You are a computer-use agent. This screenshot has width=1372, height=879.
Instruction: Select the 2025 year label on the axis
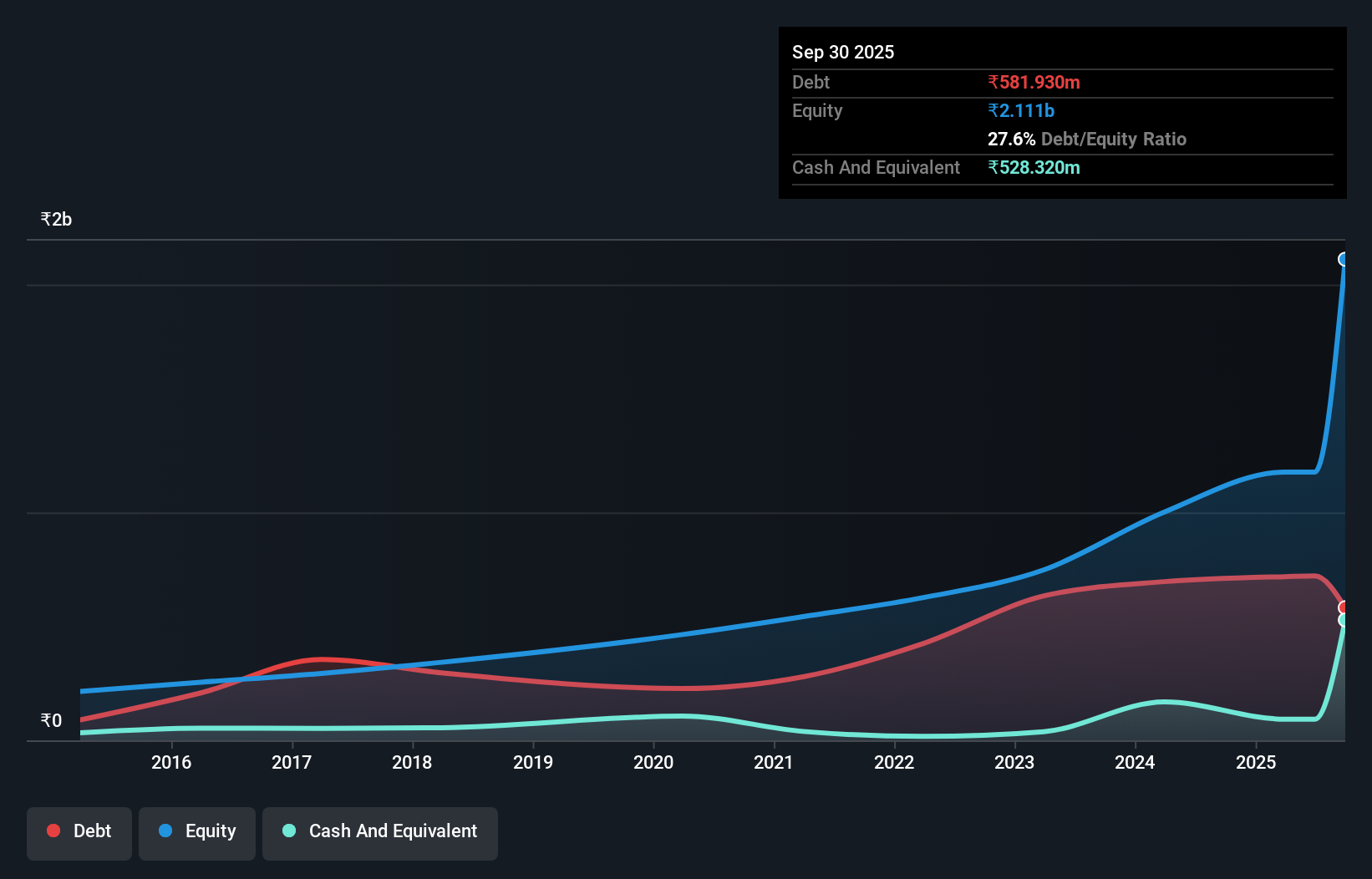tap(1257, 762)
